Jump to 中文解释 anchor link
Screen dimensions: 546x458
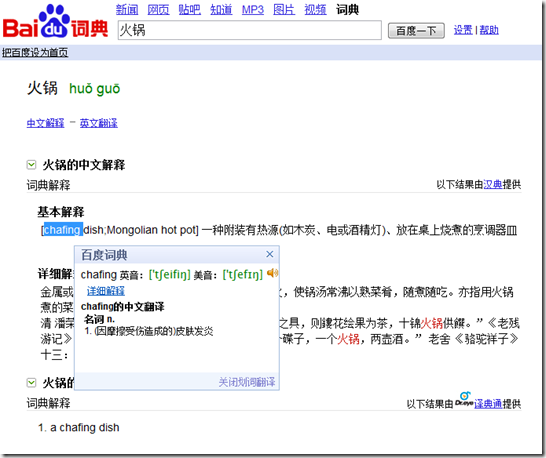pyautogui.click(x=46, y=123)
